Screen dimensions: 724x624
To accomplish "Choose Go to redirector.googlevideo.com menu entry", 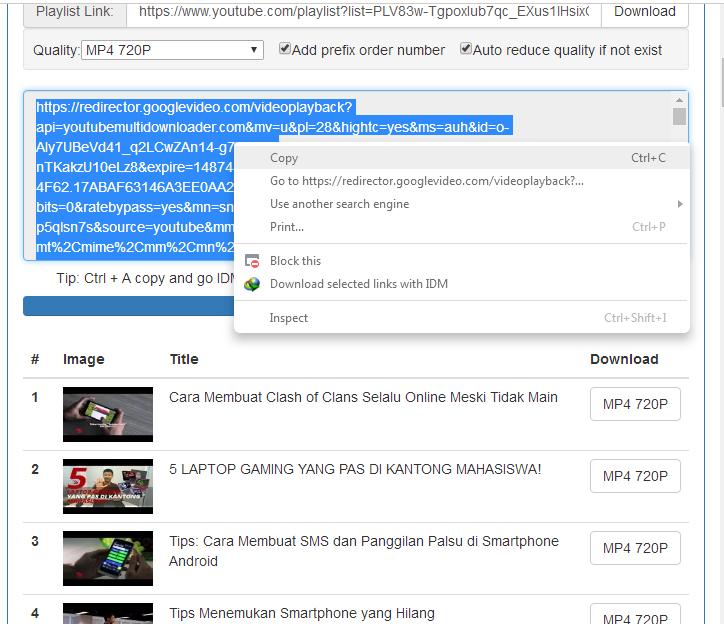I will click(x=427, y=181).
